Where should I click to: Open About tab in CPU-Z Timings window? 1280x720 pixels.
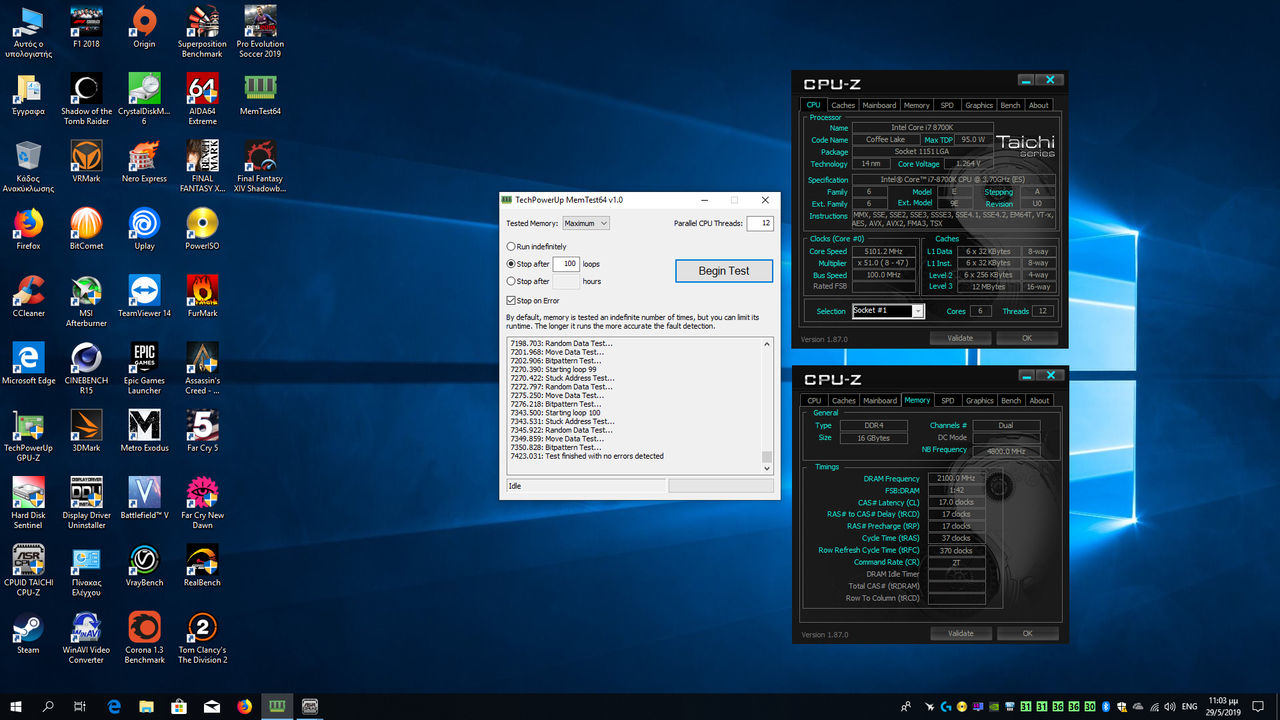(1039, 400)
